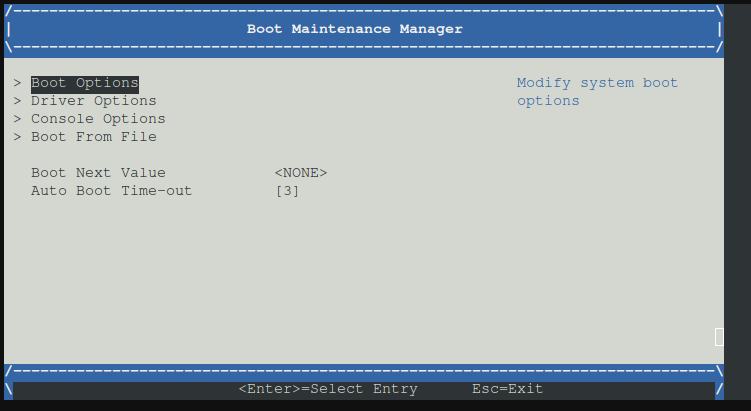Open the Boot Options menu entry
Image resolution: width=751 pixels, height=411 pixels.
(x=85, y=84)
